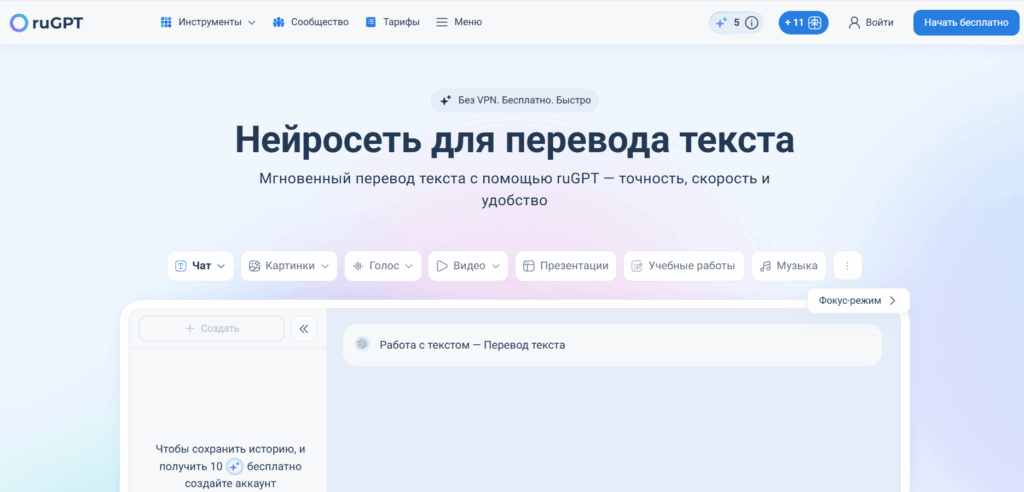1024x492 pixels.
Task: Open the Чат mode dropdown
Action: (200, 266)
